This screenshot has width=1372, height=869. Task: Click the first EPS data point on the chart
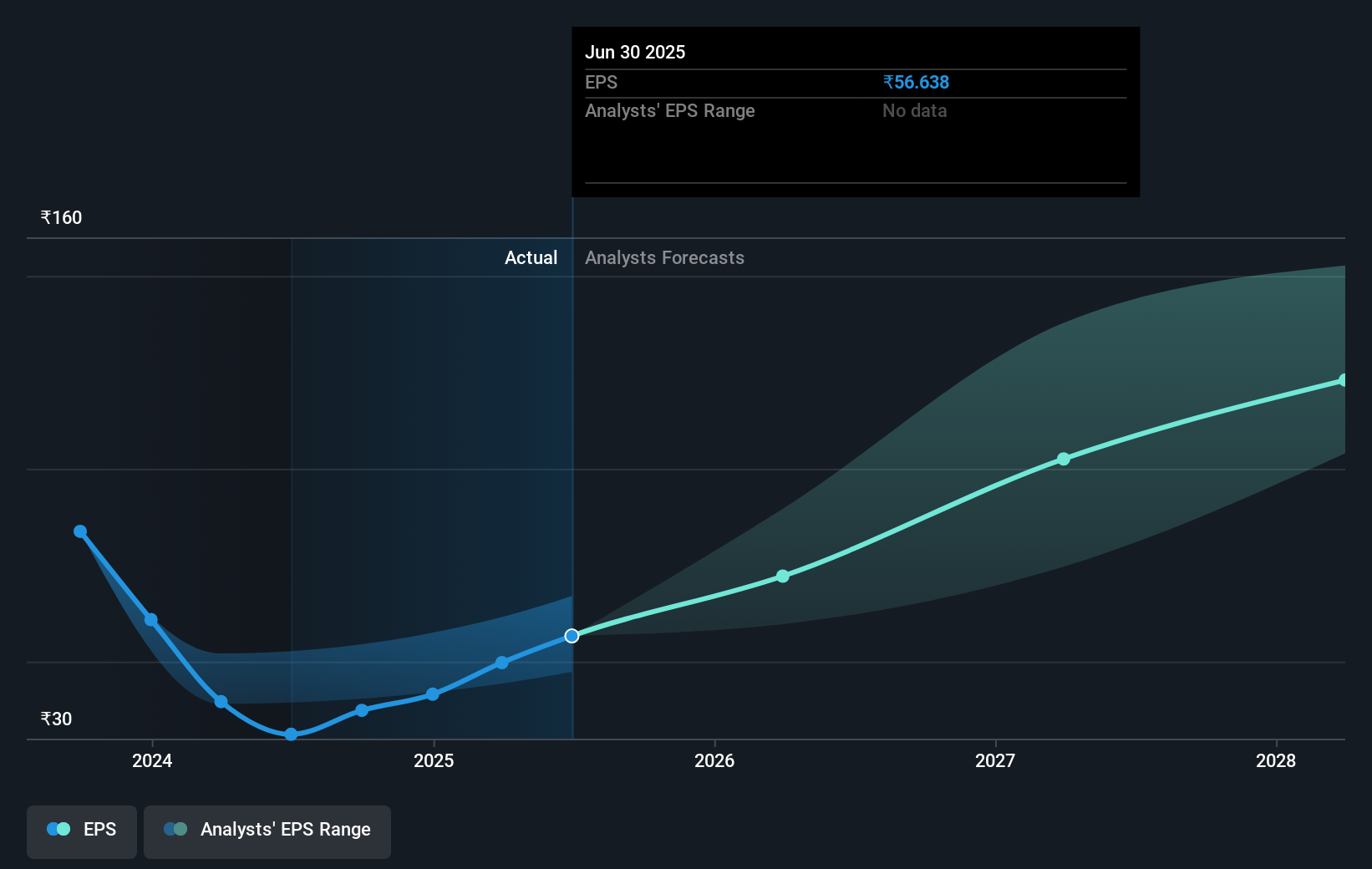[79, 531]
